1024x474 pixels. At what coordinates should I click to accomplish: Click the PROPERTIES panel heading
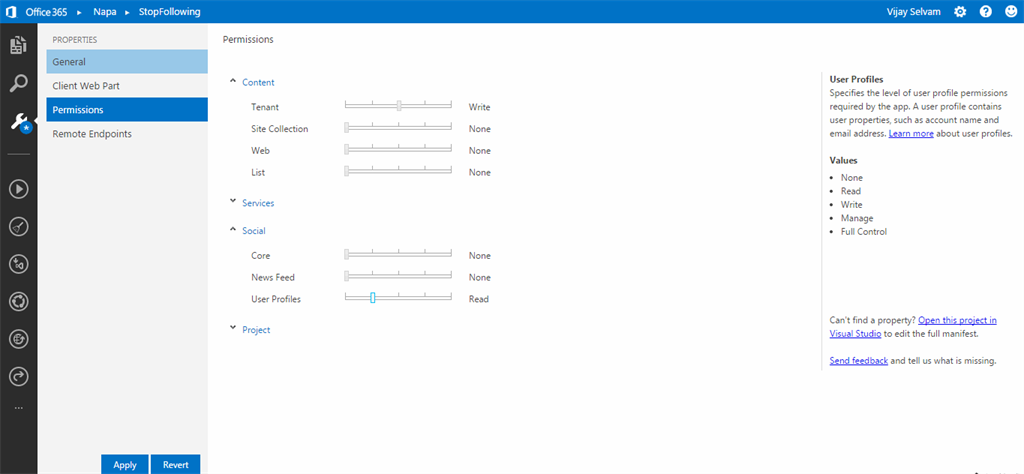click(x=74, y=40)
